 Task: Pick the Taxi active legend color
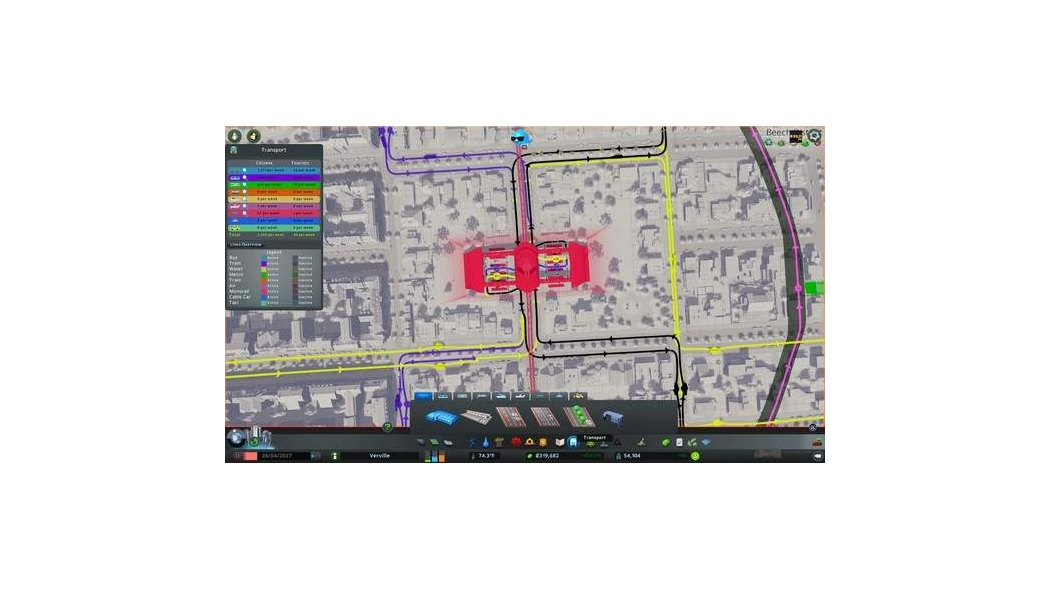tap(264, 303)
